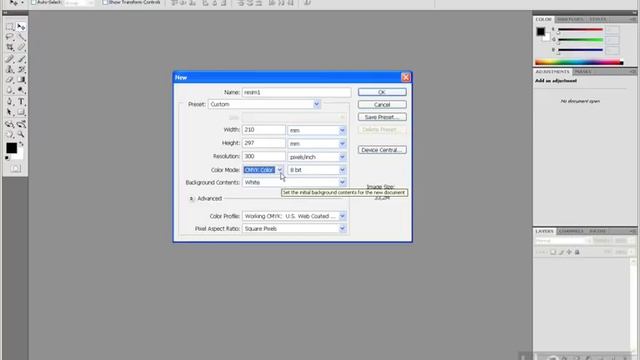Select the Path Selection tool
640x360 pixels.
(x=10, y=112)
